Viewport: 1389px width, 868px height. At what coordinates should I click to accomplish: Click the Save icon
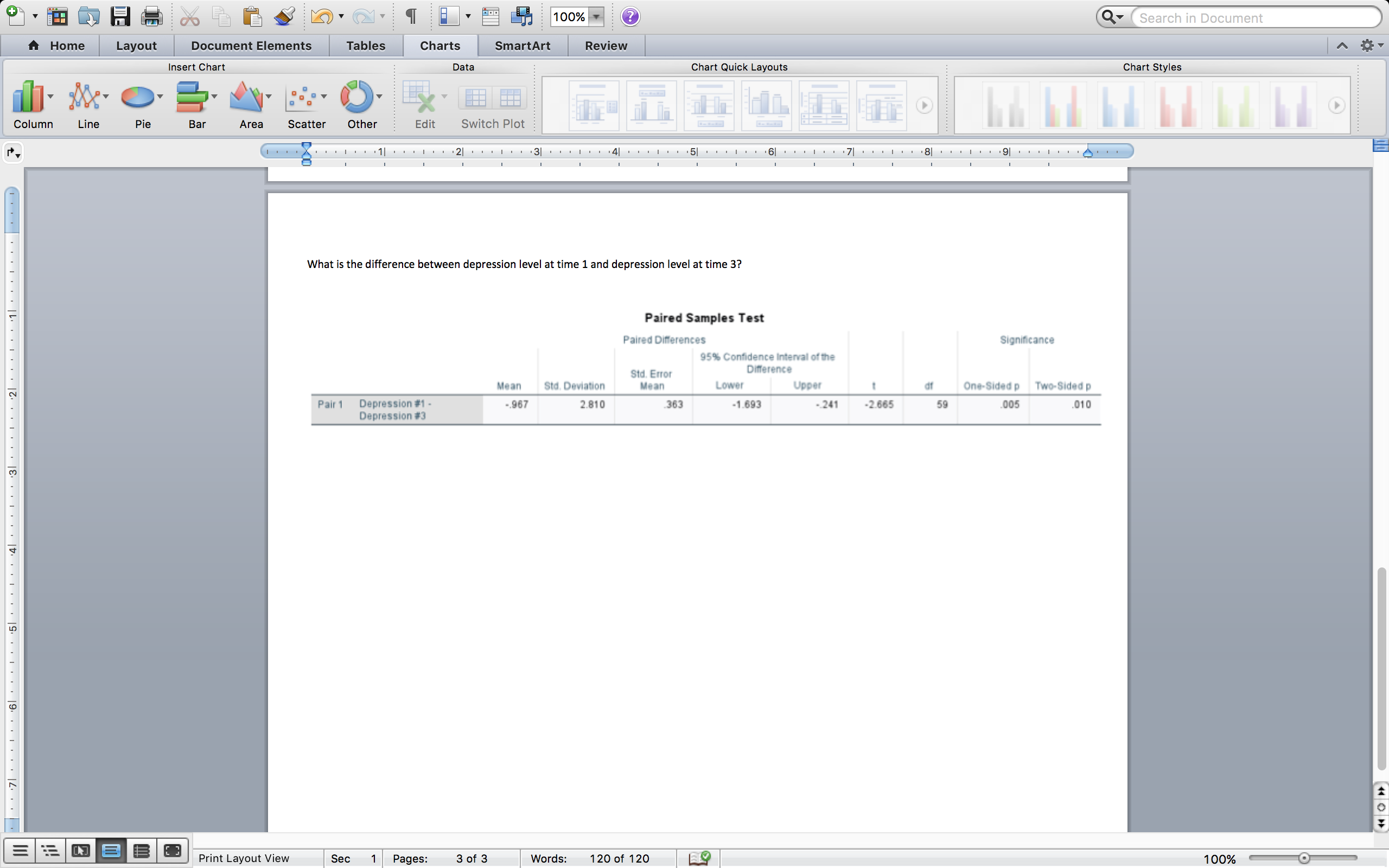[x=120, y=16]
